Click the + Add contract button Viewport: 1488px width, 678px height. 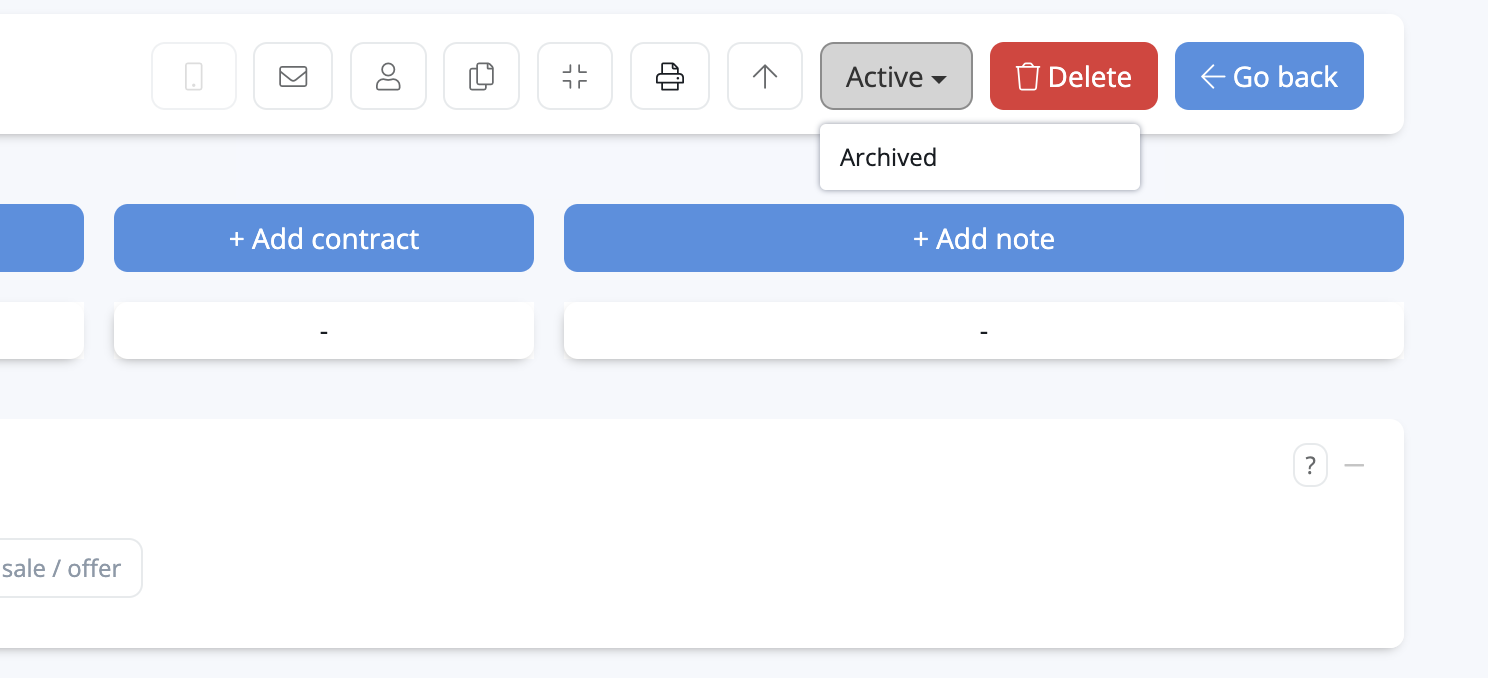coord(324,238)
